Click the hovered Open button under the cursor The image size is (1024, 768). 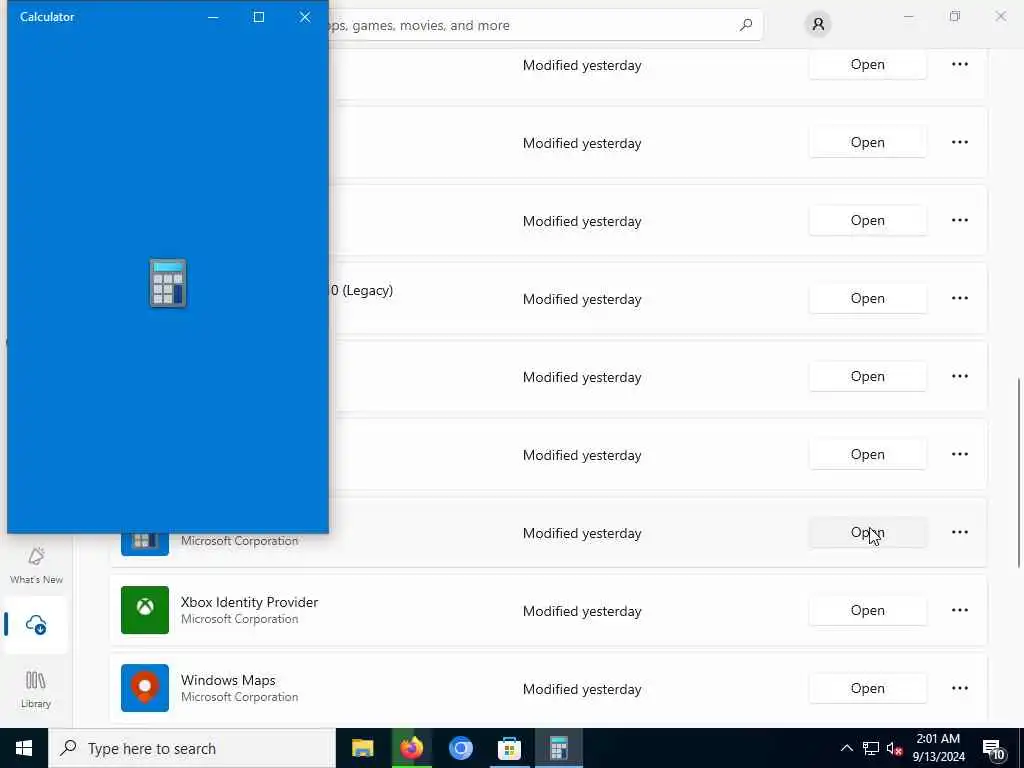click(867, 533)
